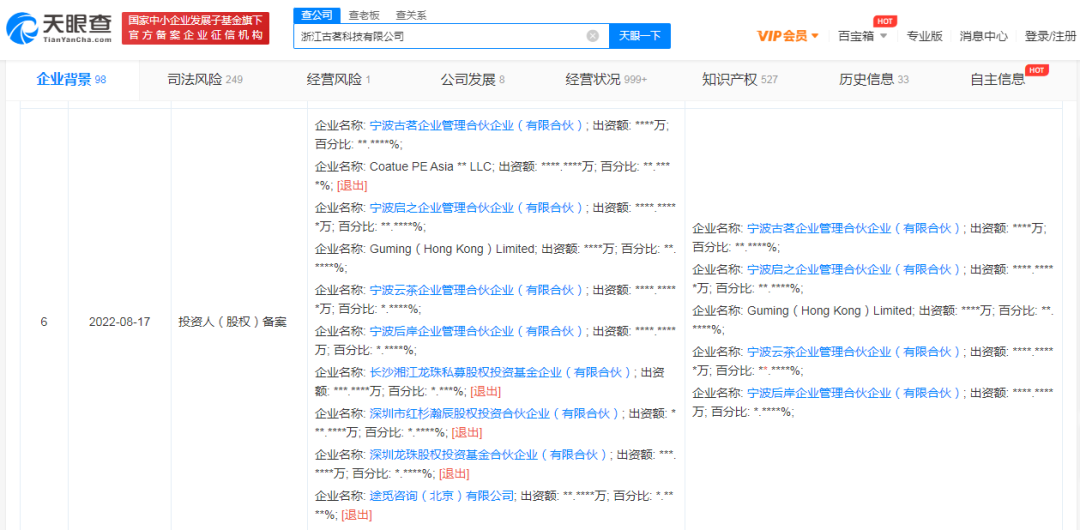
Task: Click the 途觅咨询（北京）有限公司 link
Action: [442, 495]
